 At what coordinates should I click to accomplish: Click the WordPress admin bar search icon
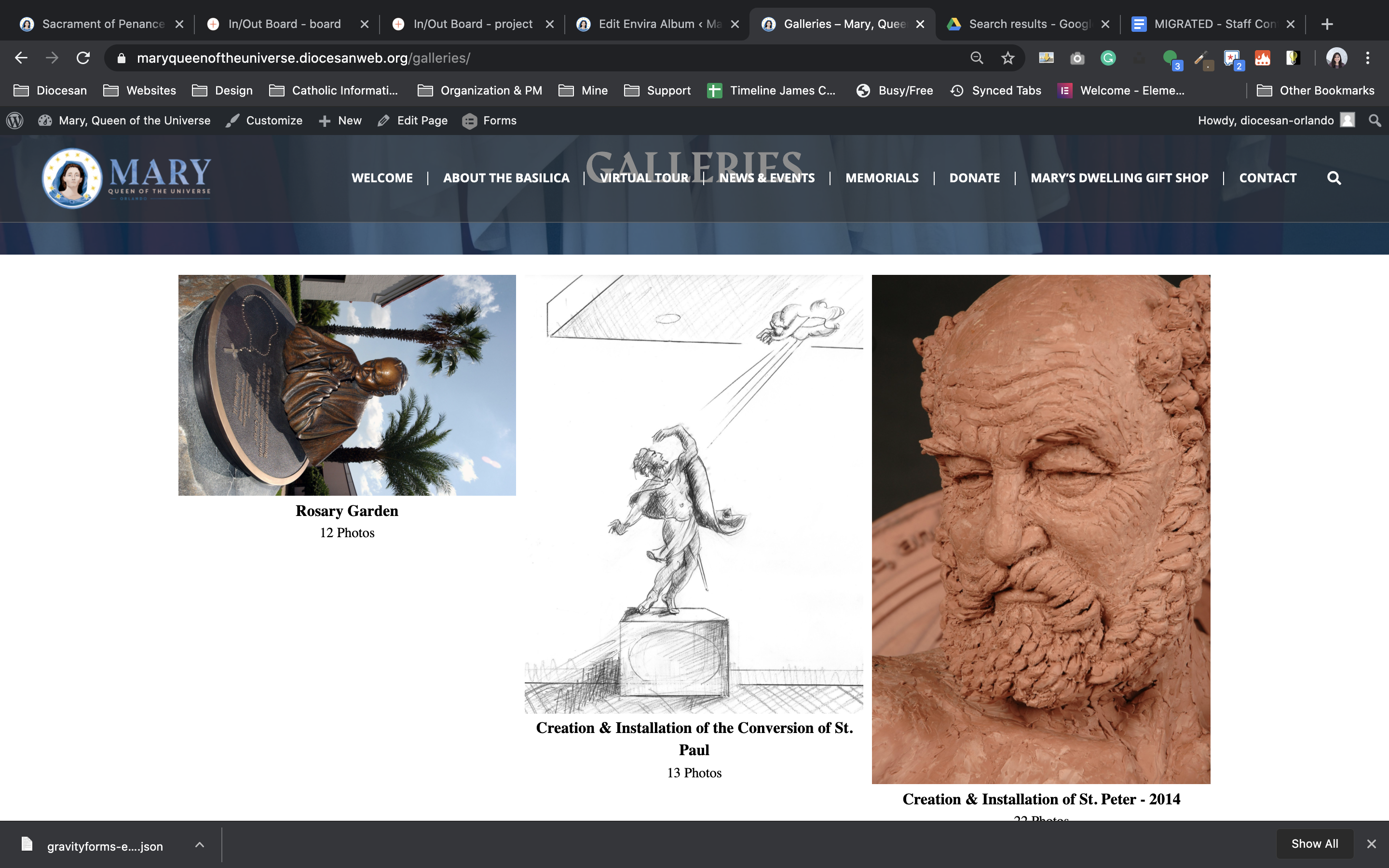pyautogui.click(x=1374, y=121)
